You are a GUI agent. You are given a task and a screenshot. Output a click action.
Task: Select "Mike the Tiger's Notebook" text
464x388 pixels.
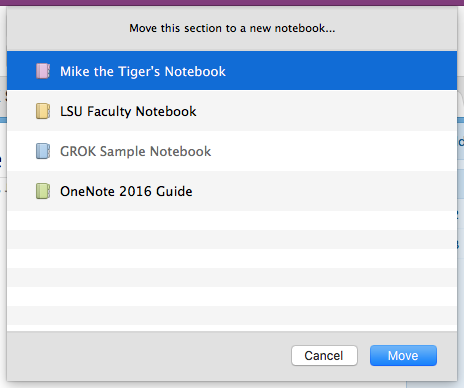pos(143,72)
